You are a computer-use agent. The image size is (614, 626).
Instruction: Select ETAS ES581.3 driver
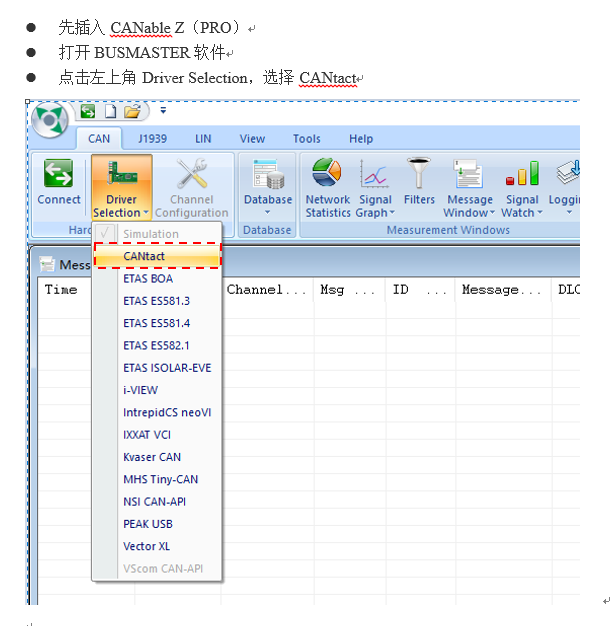(157, 301)
